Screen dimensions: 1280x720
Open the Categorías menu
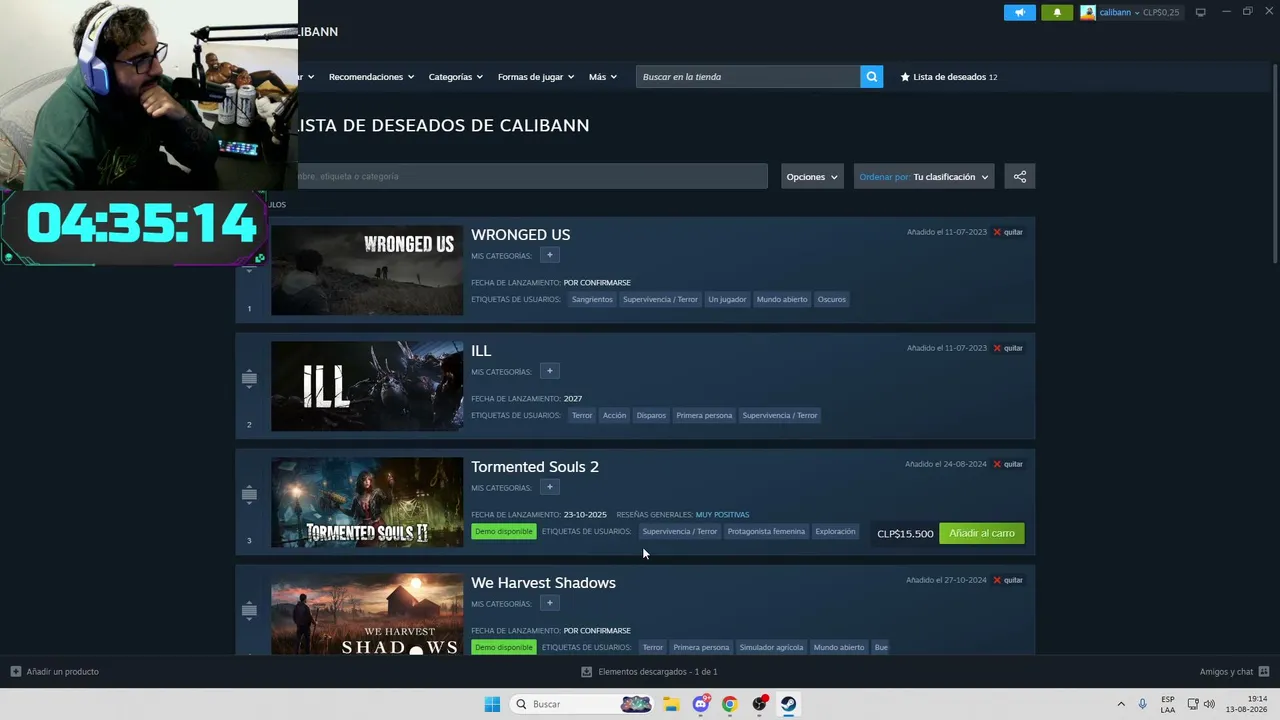pos(455,77)
